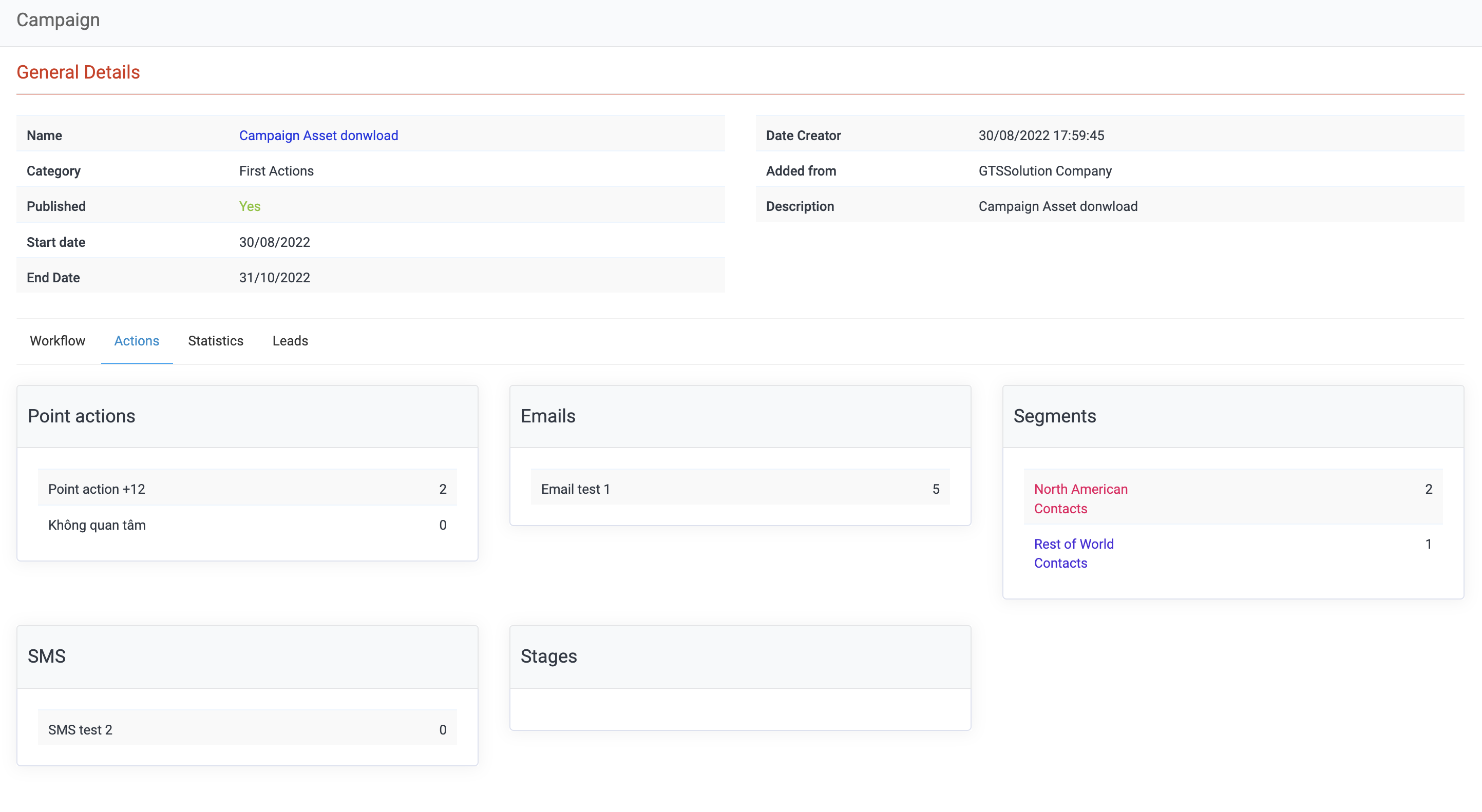Switch to the Statistics tab

[216, 341]
